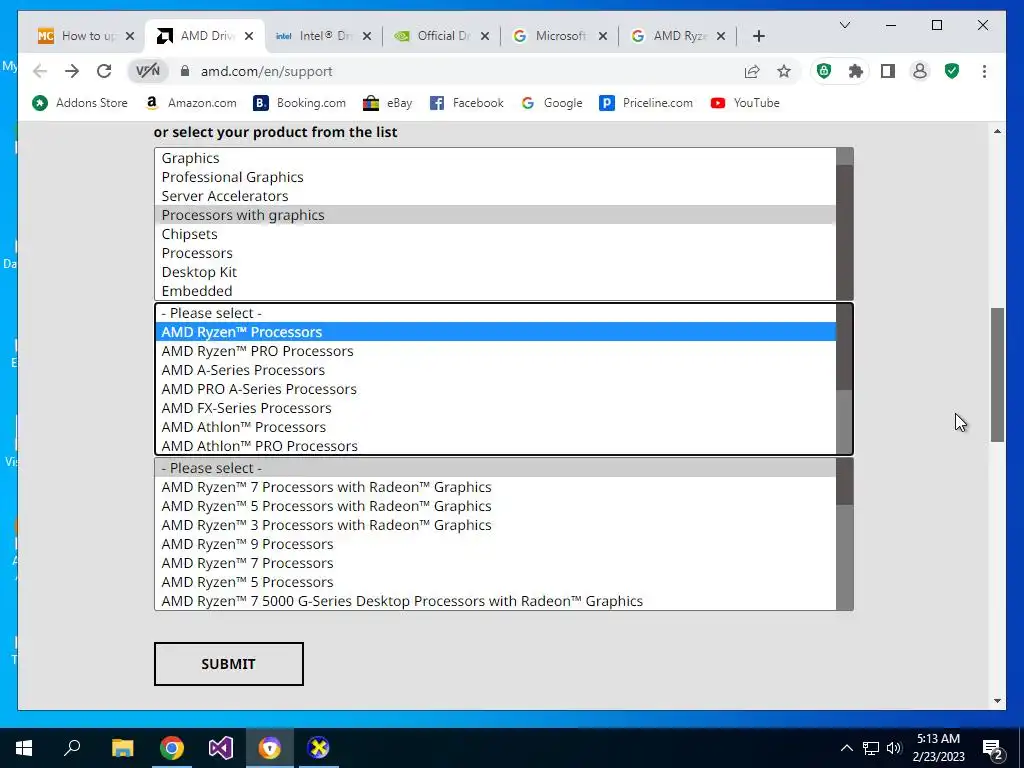Select AMD FX-Series Processors
This screenshot has width=1024, height=768.
tap(495, 408)
